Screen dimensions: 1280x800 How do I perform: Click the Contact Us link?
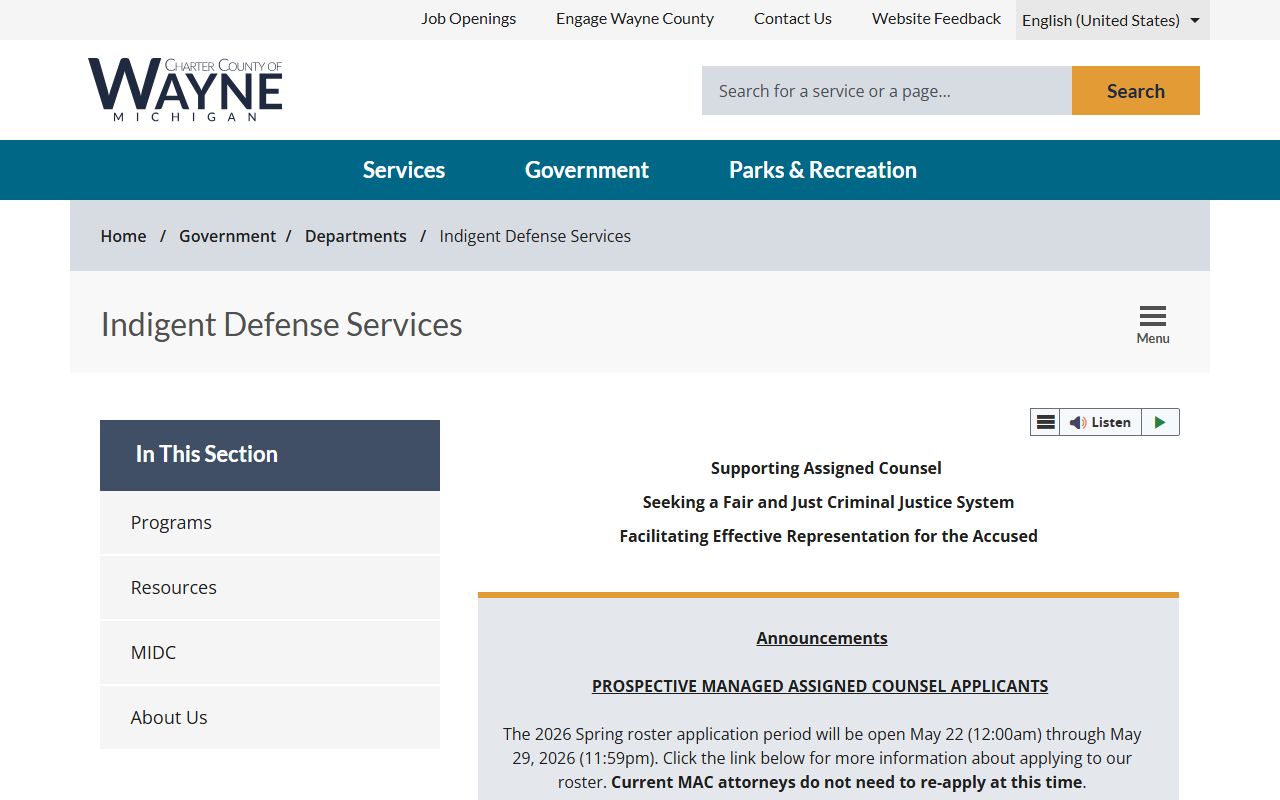[793, 18]
